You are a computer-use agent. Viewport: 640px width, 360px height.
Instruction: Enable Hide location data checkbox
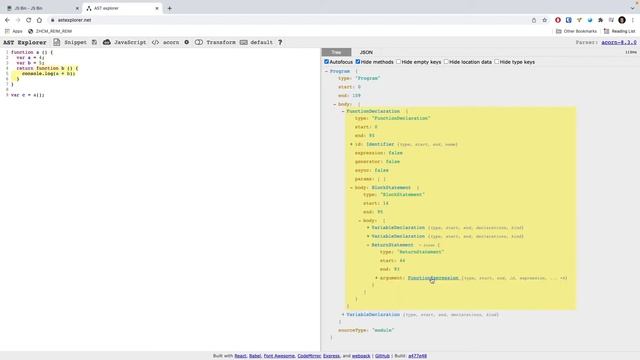(x=446, y=62)
